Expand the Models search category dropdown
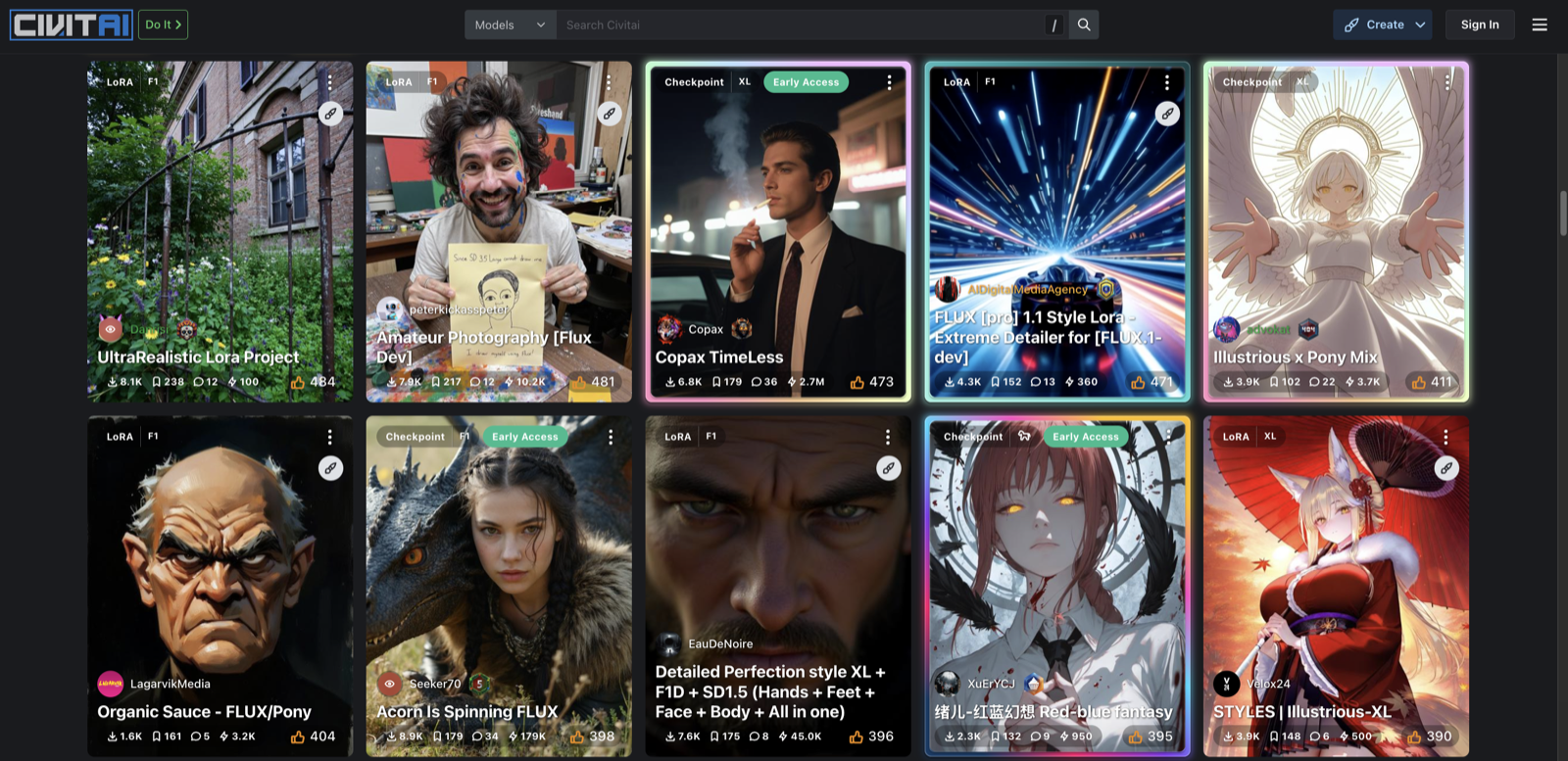 point(510,24)
